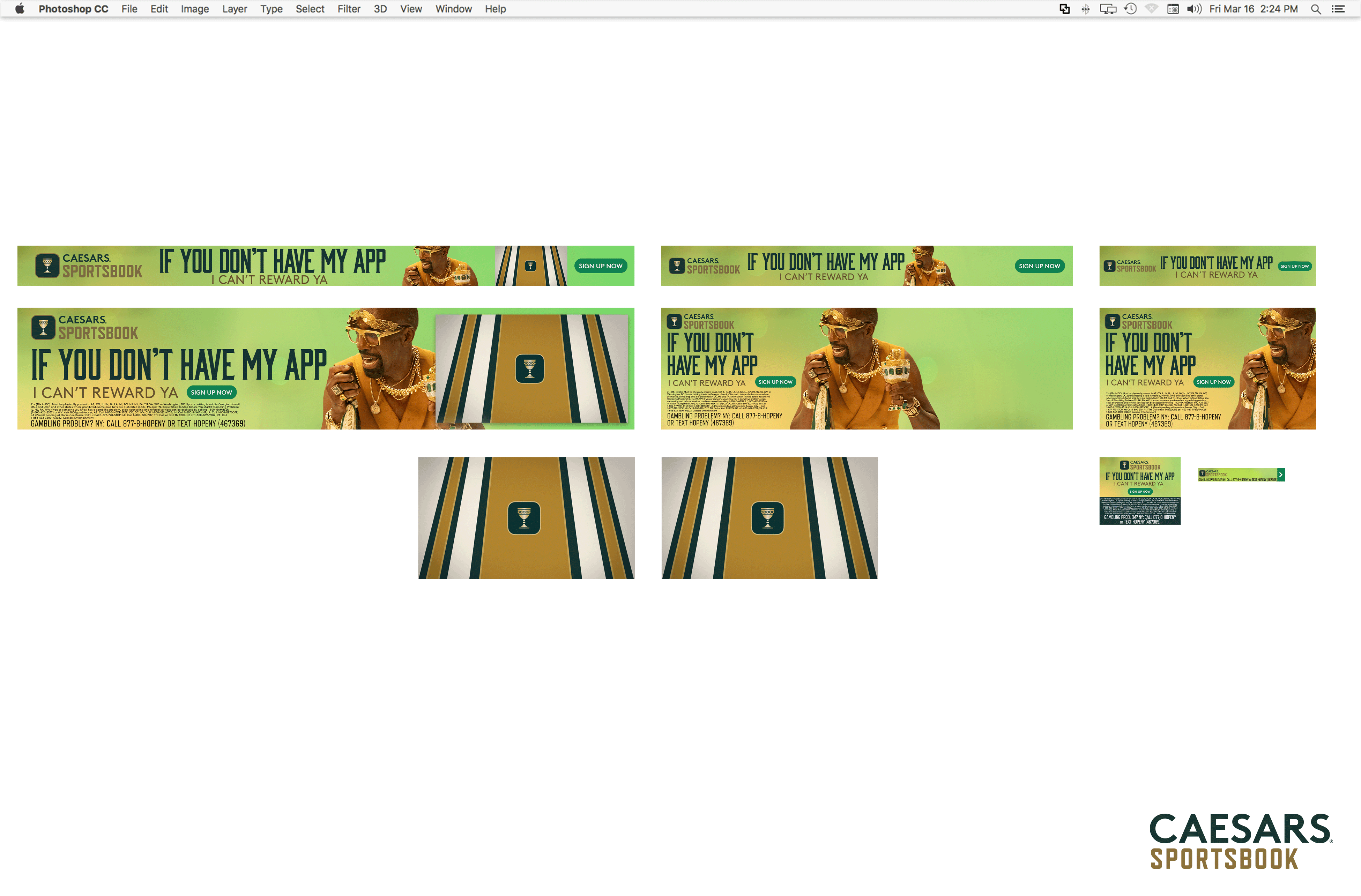Image resolution: width=1361 pixels, height=896 pixels.
Task: Click trophy badge in right striped thumbnail
Action: [x=767, y=518]
